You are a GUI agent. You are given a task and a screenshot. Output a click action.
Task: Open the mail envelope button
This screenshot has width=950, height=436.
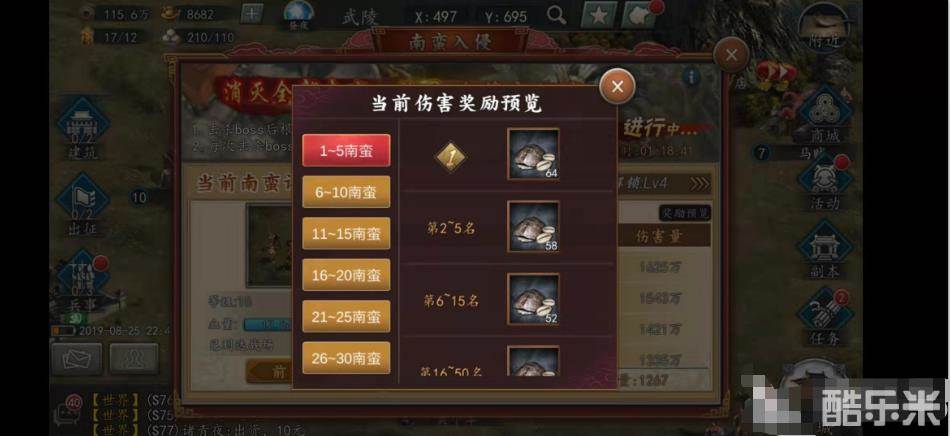(x=76, y=358)
